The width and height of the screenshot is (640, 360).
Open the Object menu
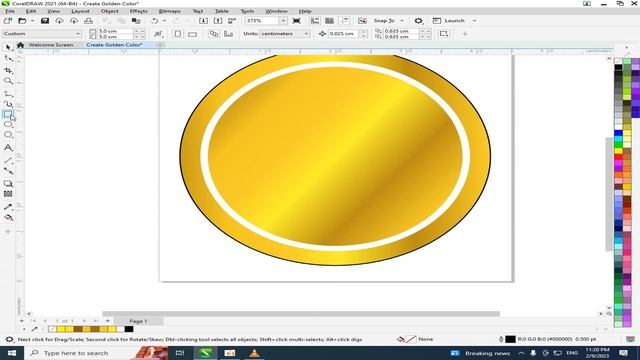(110, 11)
